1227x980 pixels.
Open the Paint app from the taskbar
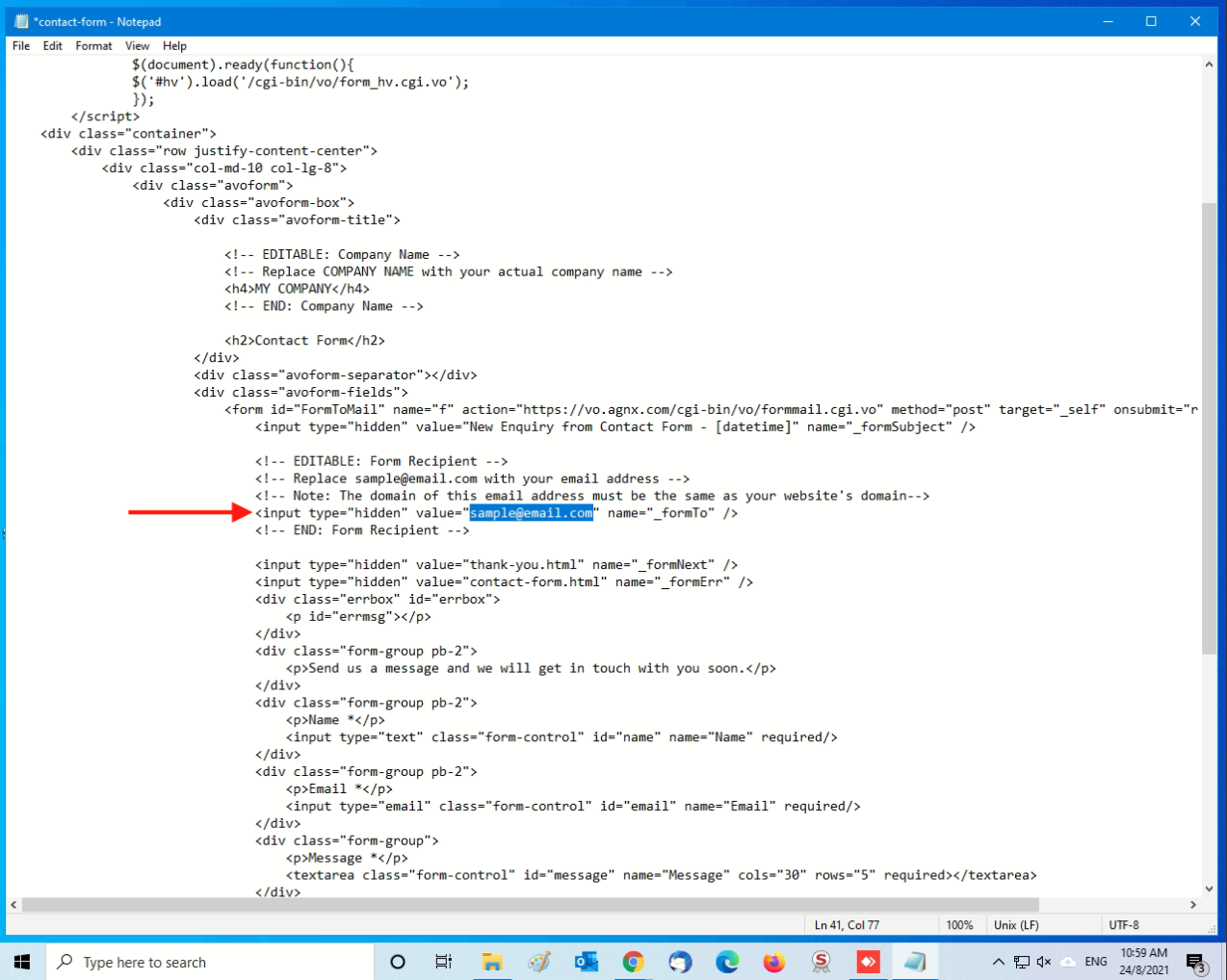(539, 962)
